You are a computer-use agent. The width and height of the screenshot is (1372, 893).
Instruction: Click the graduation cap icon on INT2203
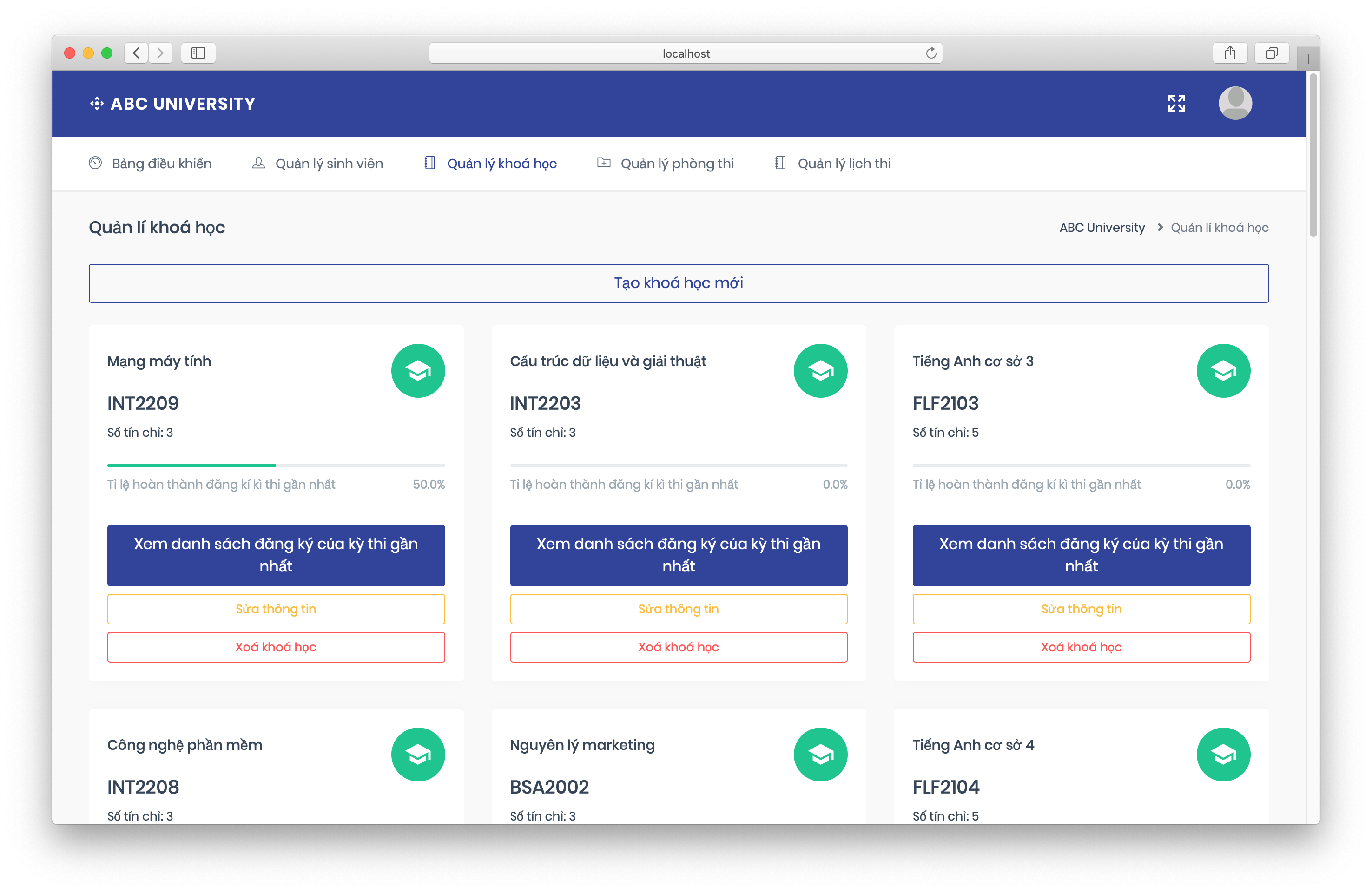pos(819,371)
